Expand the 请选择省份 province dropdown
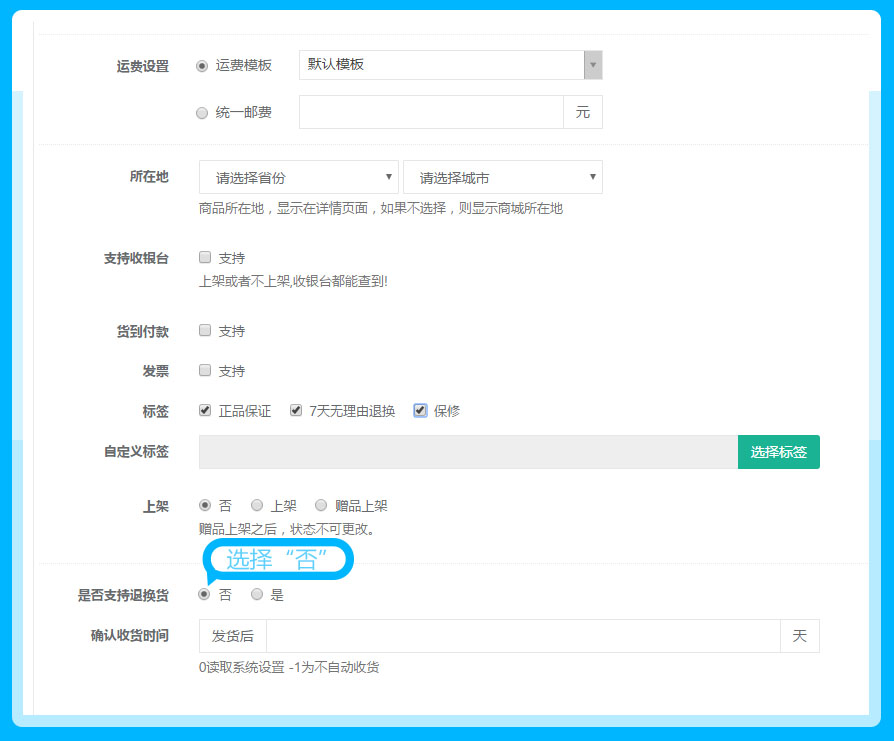Screen dimensions: 894x741 (x=298, y=178)
